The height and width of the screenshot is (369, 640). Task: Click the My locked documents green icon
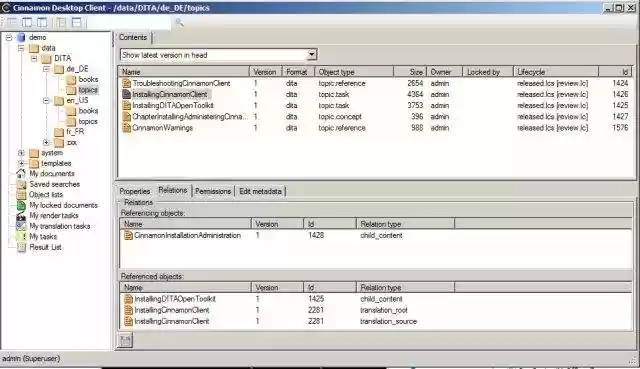coord(21,205)
